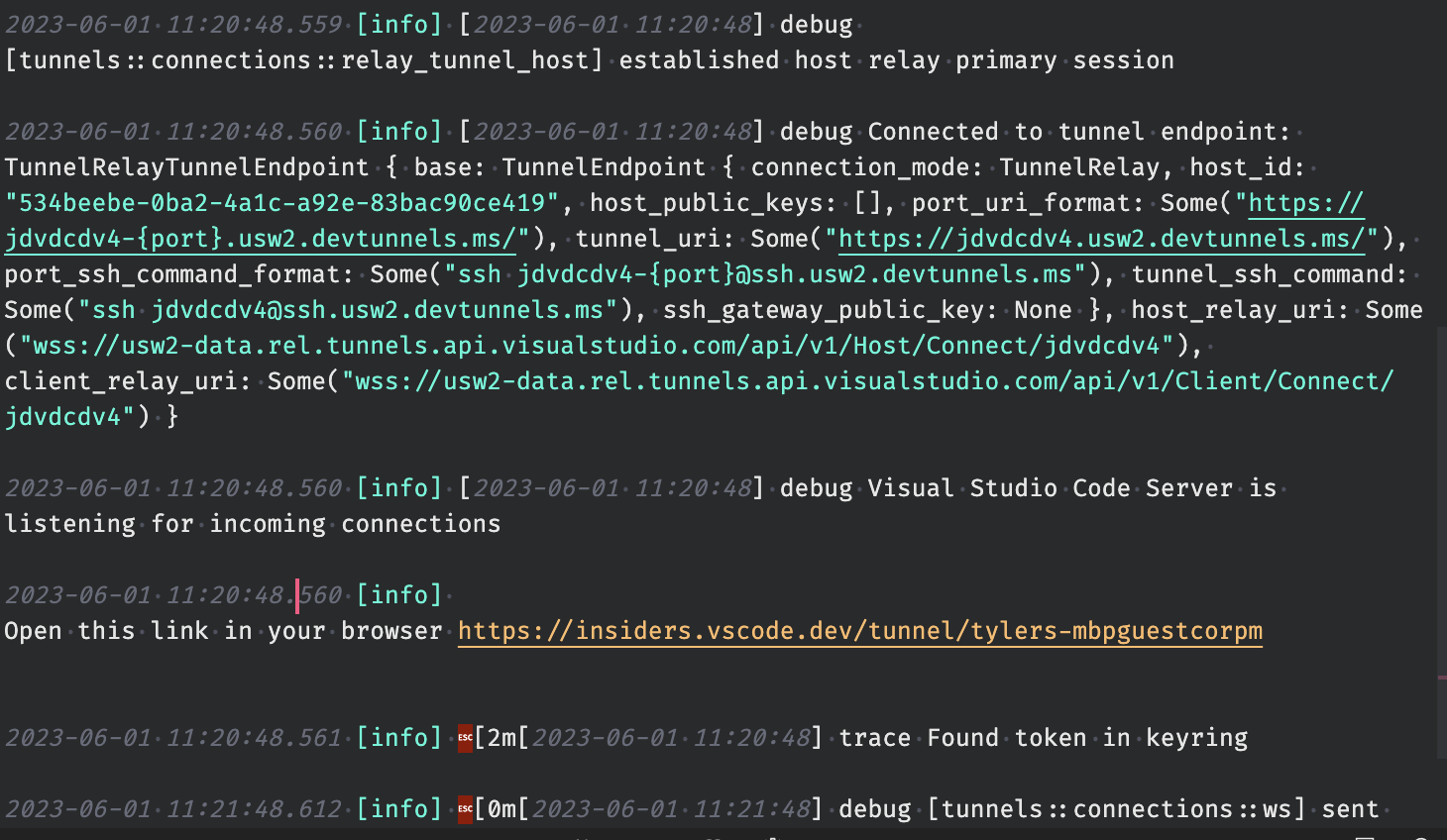This screenshot has width=1447, height=840.
Task: Click the [info] tag near the browser link line
Action: [x=399, y=594]
